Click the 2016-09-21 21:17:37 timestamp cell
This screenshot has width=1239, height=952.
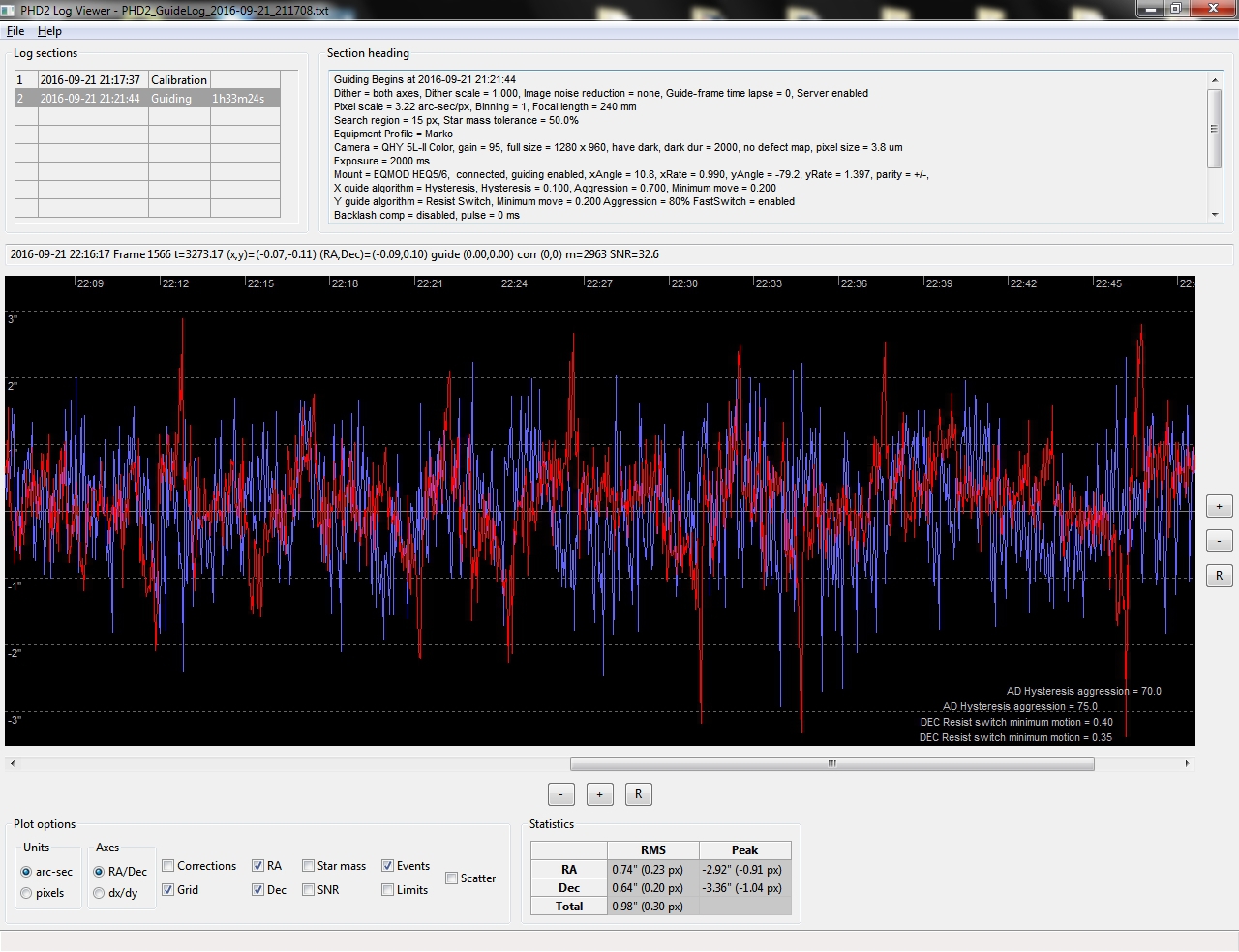coord(90,80)
